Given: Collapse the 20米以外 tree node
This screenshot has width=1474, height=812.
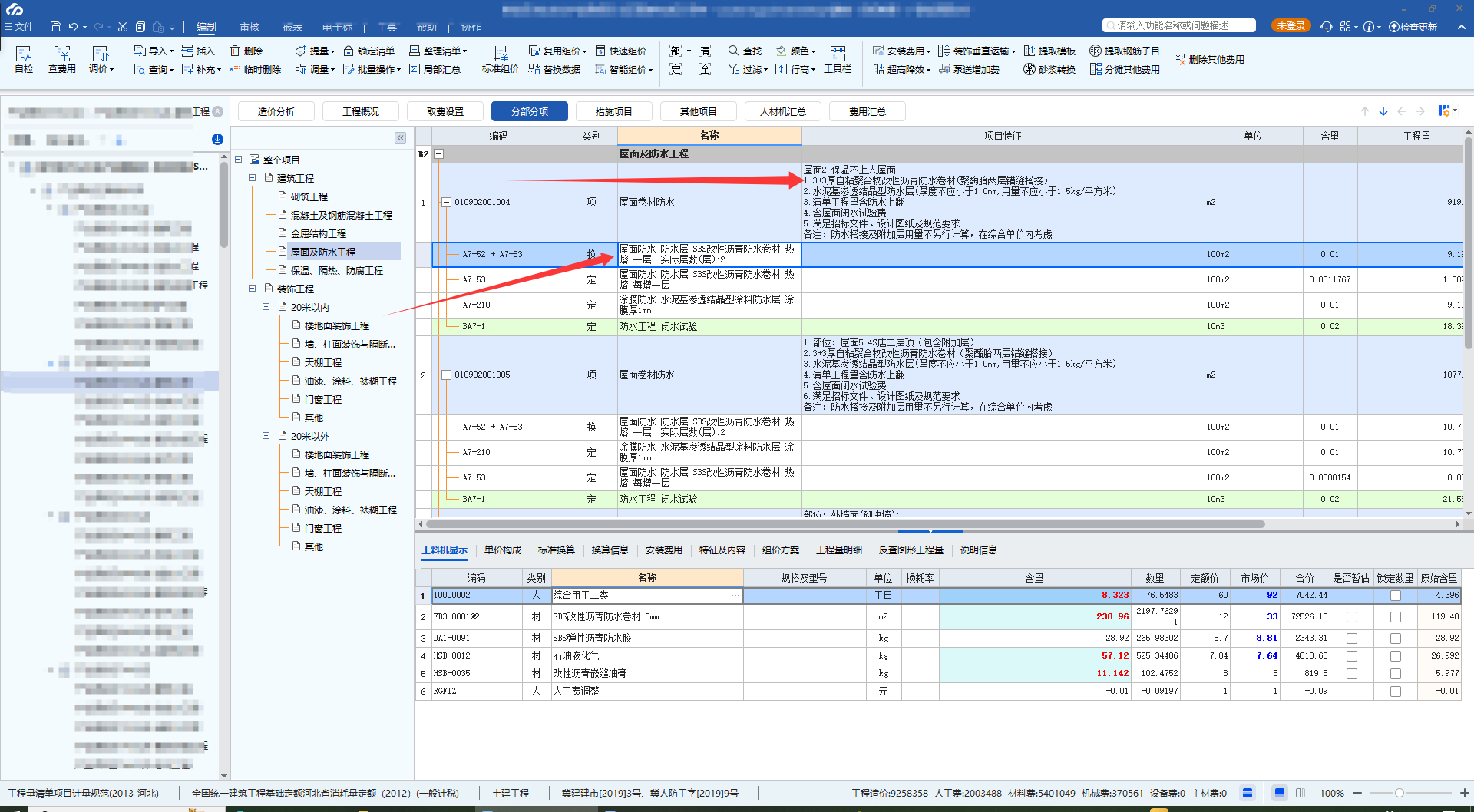Looking at the screenshot, I should pos(266,436).
